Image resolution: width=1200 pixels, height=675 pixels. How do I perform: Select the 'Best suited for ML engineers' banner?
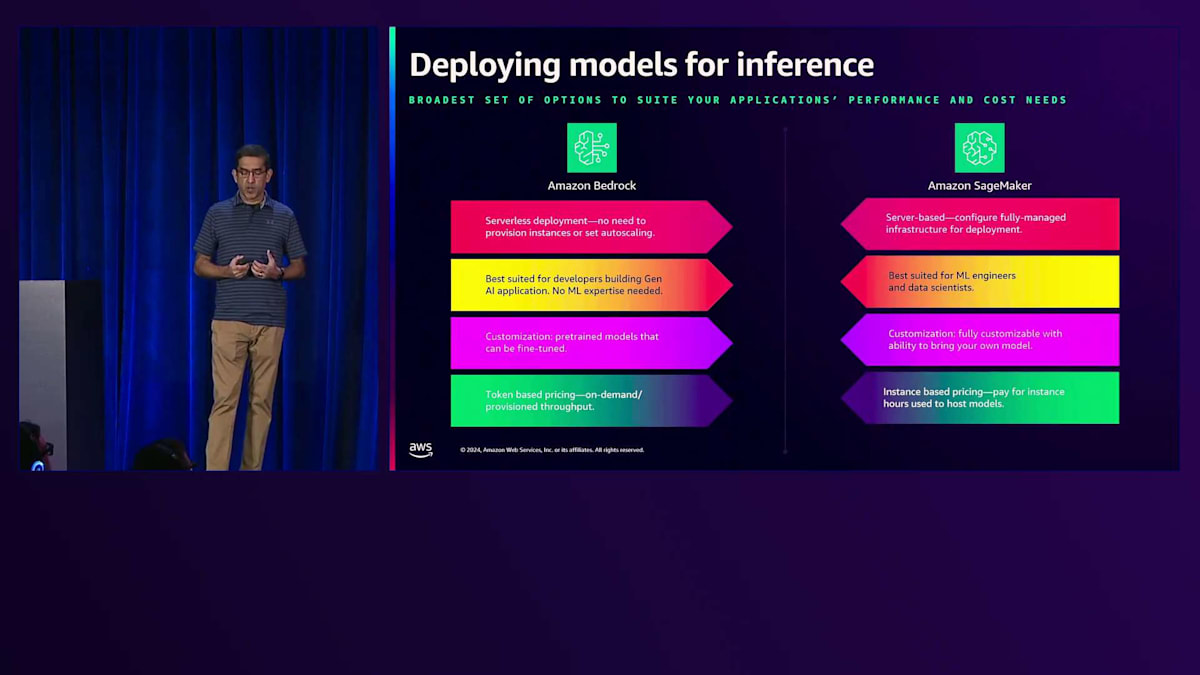[980, 281]
